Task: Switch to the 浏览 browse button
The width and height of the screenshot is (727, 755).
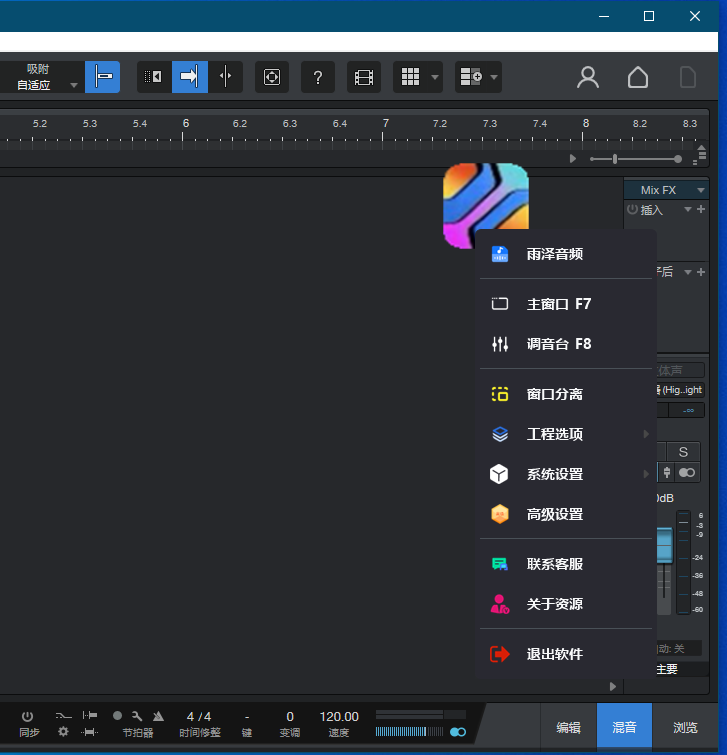Action: point(685,727)
